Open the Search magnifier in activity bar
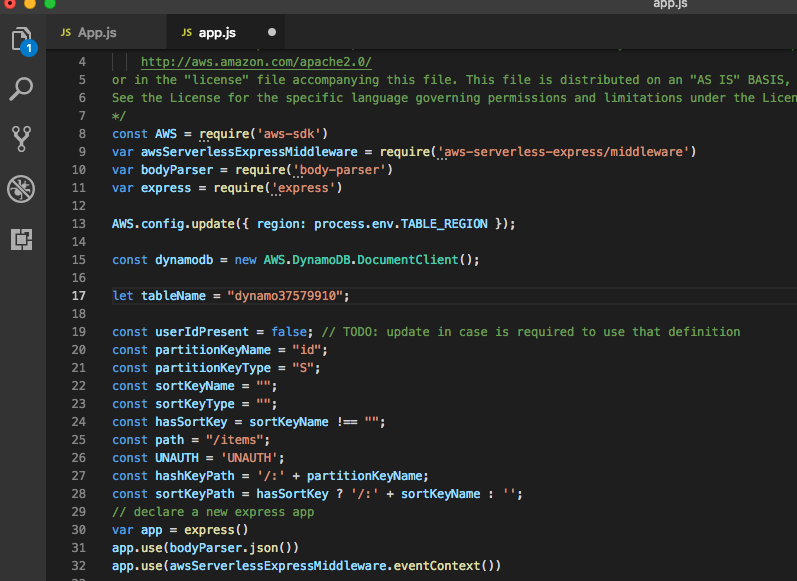797x581 pixels. 21,89
